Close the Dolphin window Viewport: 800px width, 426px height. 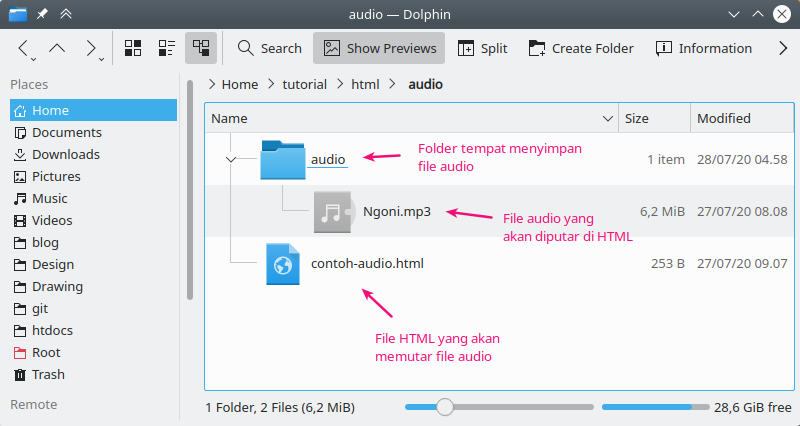pyautogui.click(x=782, y=14)
